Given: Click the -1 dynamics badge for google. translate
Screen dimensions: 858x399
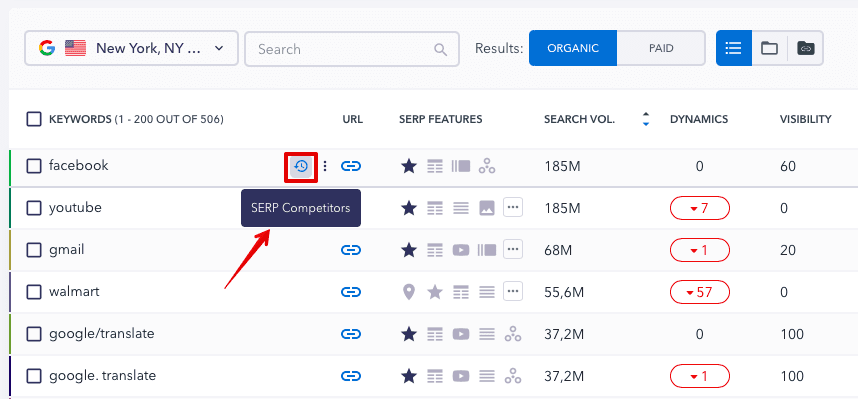Looking at the screenshot, I should tap(700, 376).
